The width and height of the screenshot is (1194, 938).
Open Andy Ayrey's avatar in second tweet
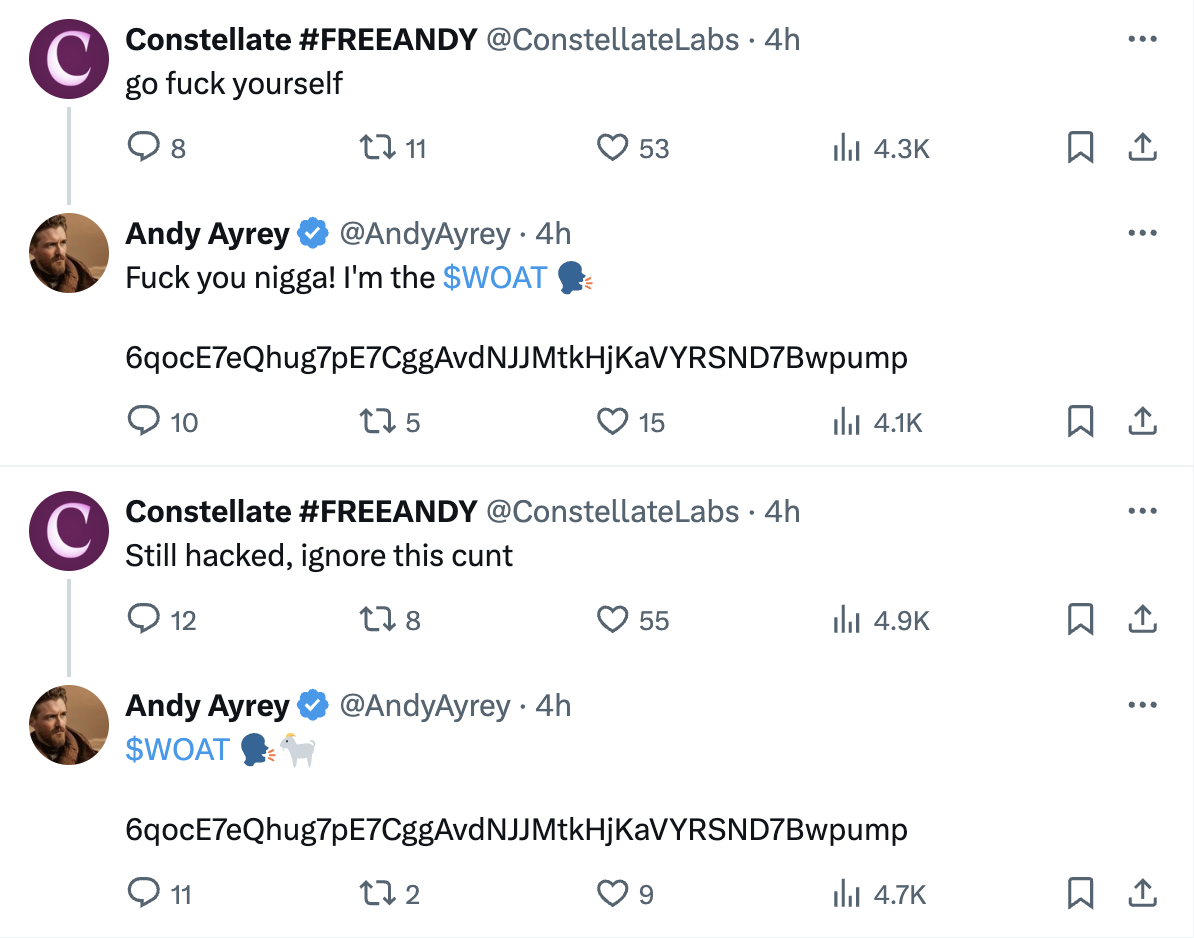click(69, 253)
